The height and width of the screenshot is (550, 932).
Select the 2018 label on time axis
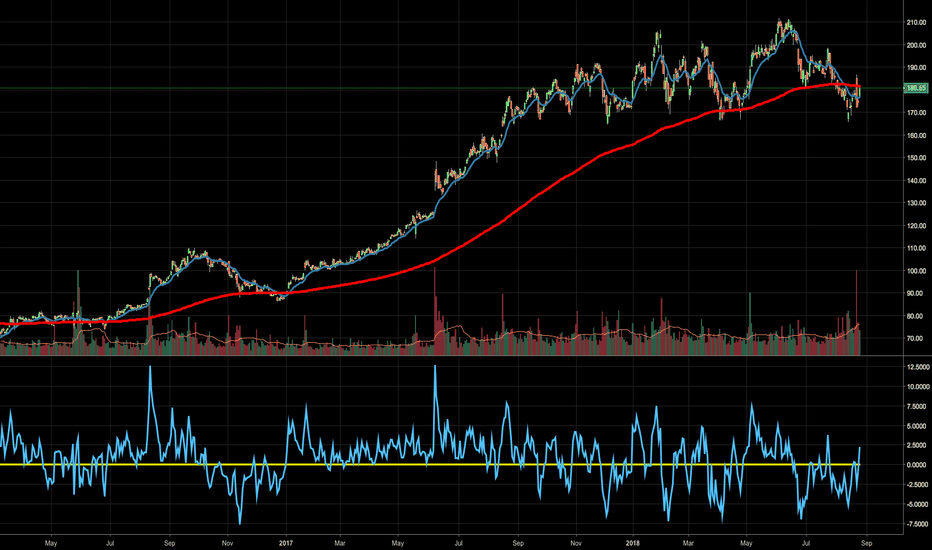click(633, 543)
